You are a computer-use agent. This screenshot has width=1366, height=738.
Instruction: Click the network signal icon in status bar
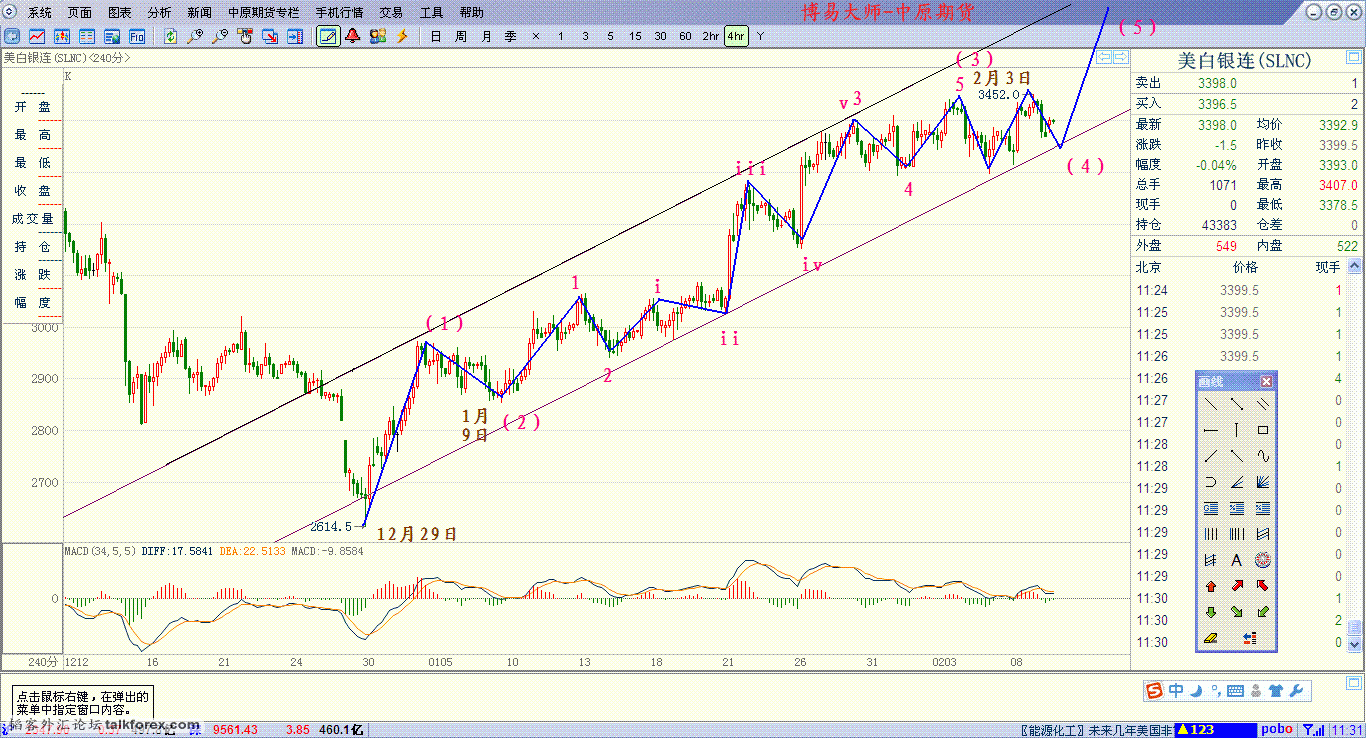pos(1311,729)
